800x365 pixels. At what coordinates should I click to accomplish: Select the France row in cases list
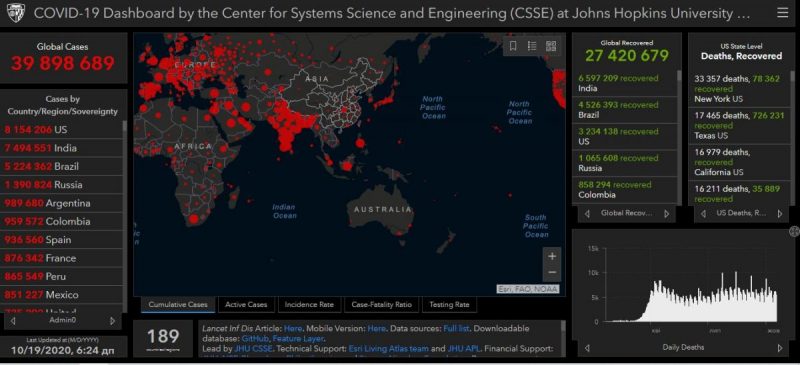[x=62, y=258]
